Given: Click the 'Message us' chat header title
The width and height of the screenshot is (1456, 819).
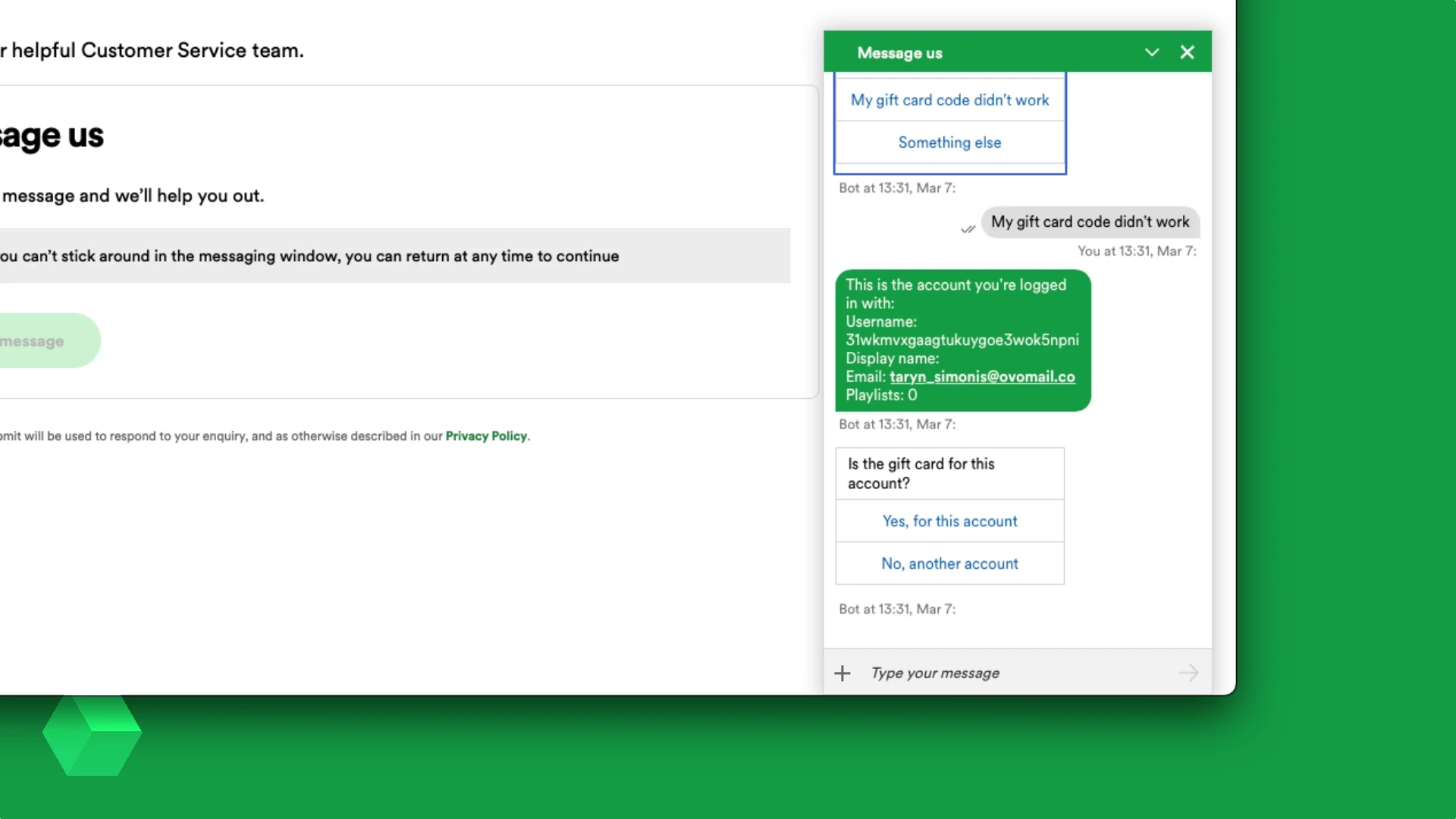Looking at the screenshot, I should tap(899, 53).
